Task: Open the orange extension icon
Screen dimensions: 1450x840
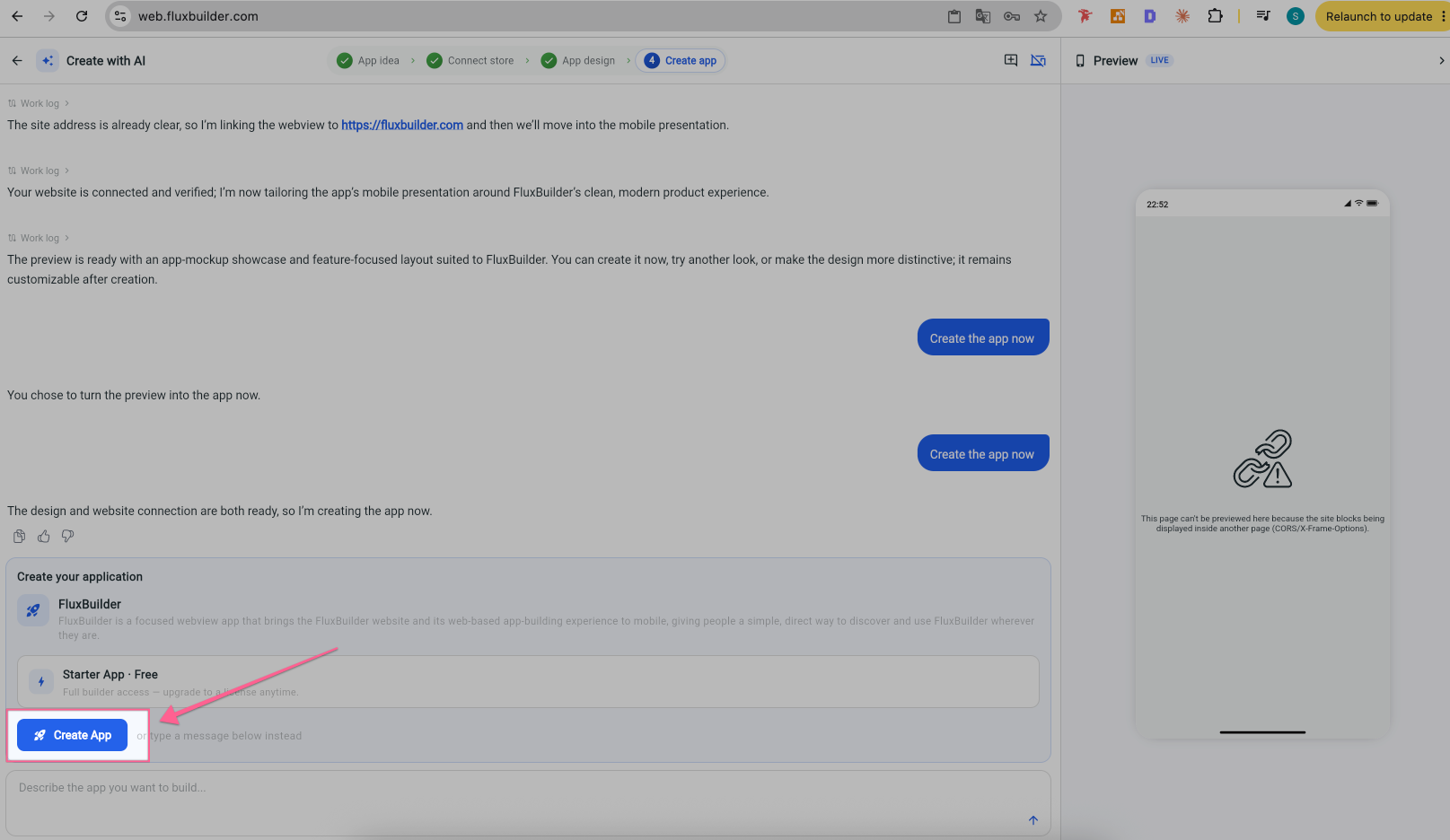Action: pyautogui.click(x=1118, y=16)
